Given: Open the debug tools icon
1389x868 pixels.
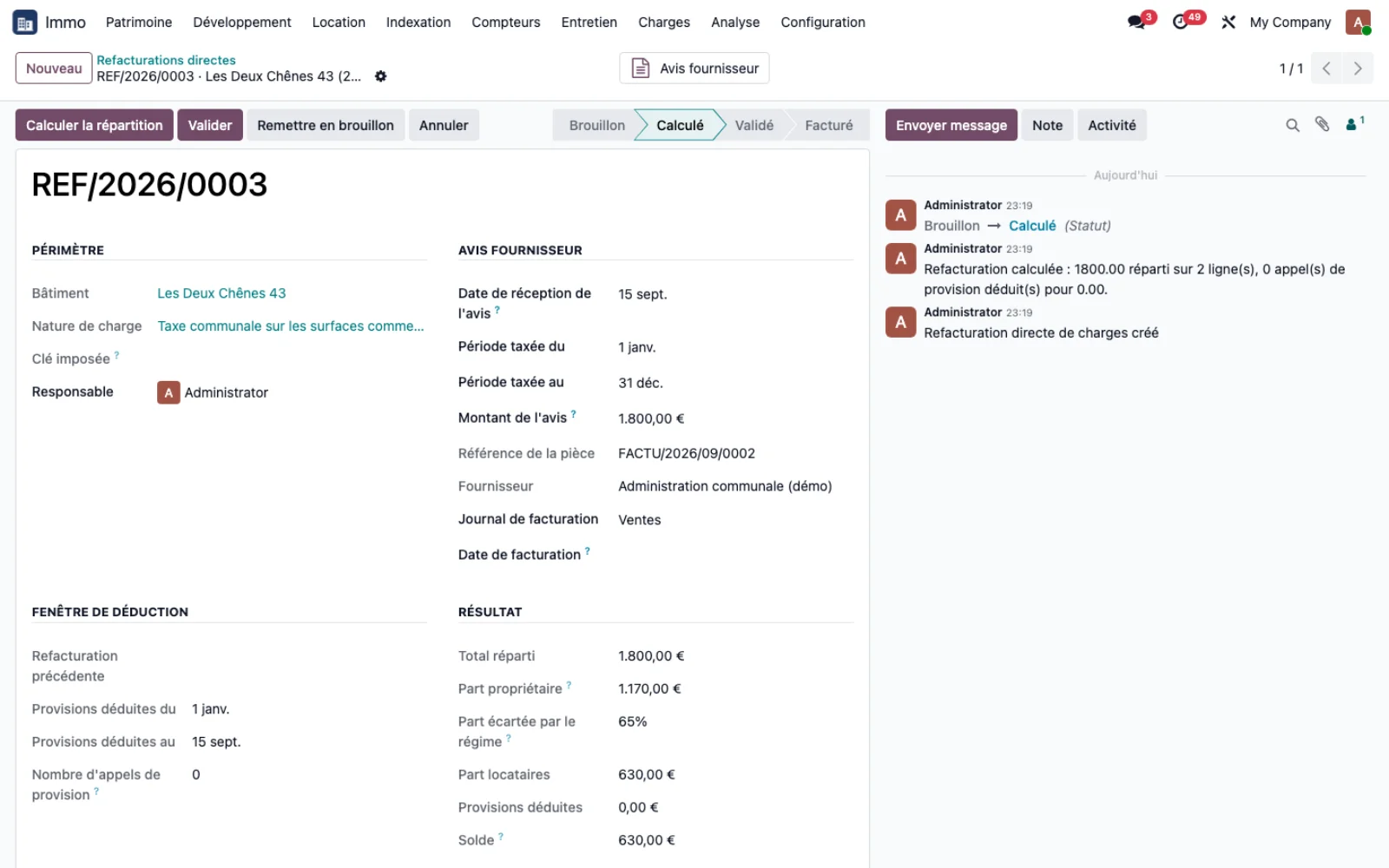Looking at the screenshot, I should point(1228,23).
